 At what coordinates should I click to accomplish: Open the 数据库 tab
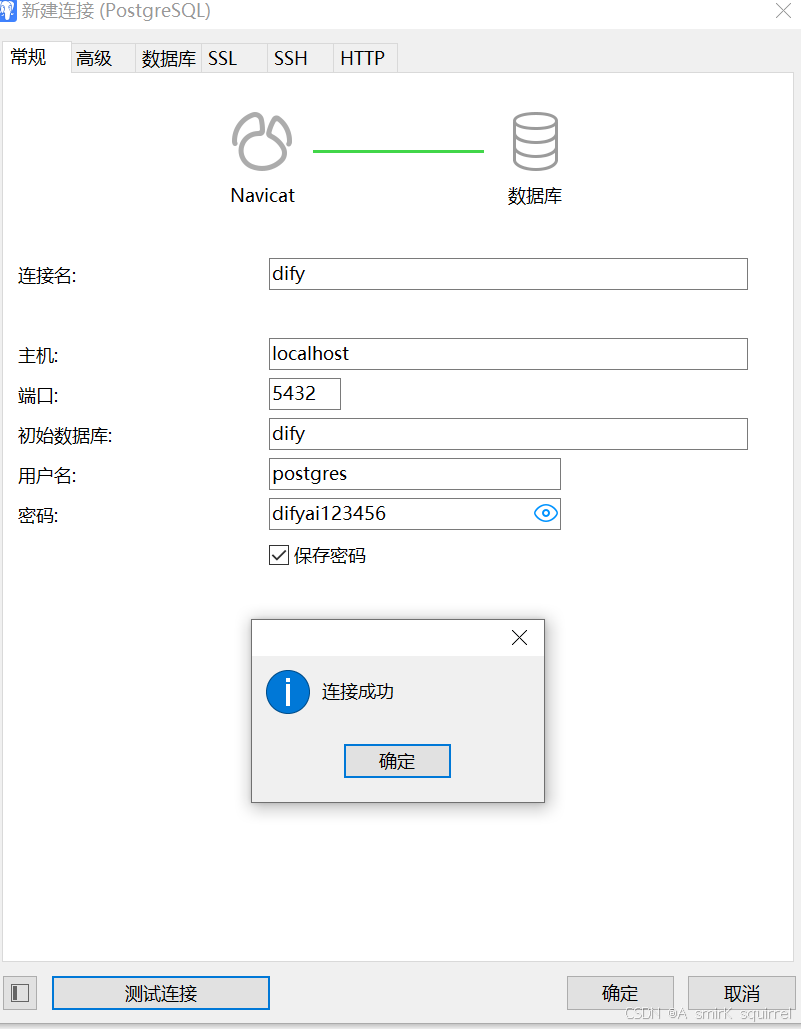(169, 58)
